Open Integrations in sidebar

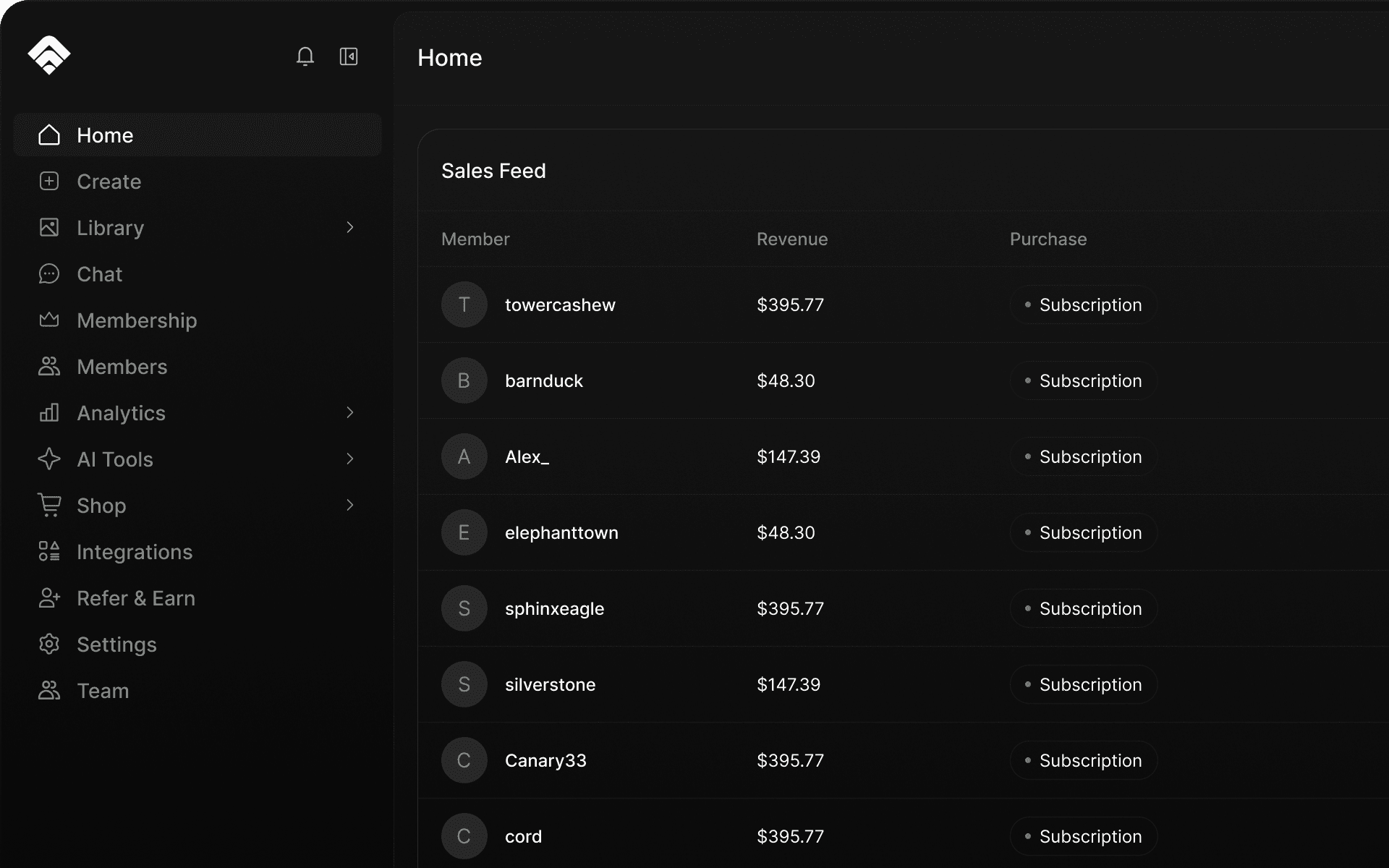pos(197,552)
